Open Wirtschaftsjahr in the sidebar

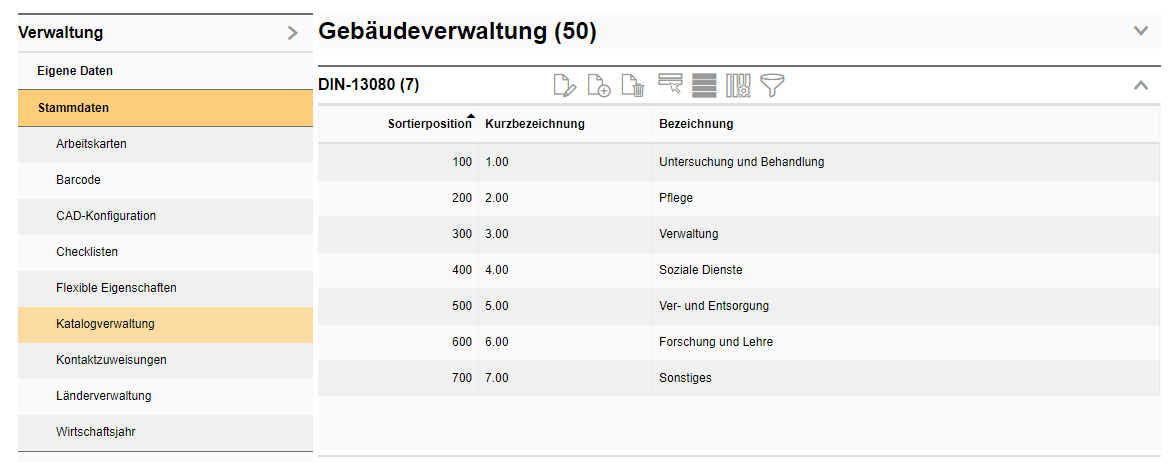click(x=96, y=432)
